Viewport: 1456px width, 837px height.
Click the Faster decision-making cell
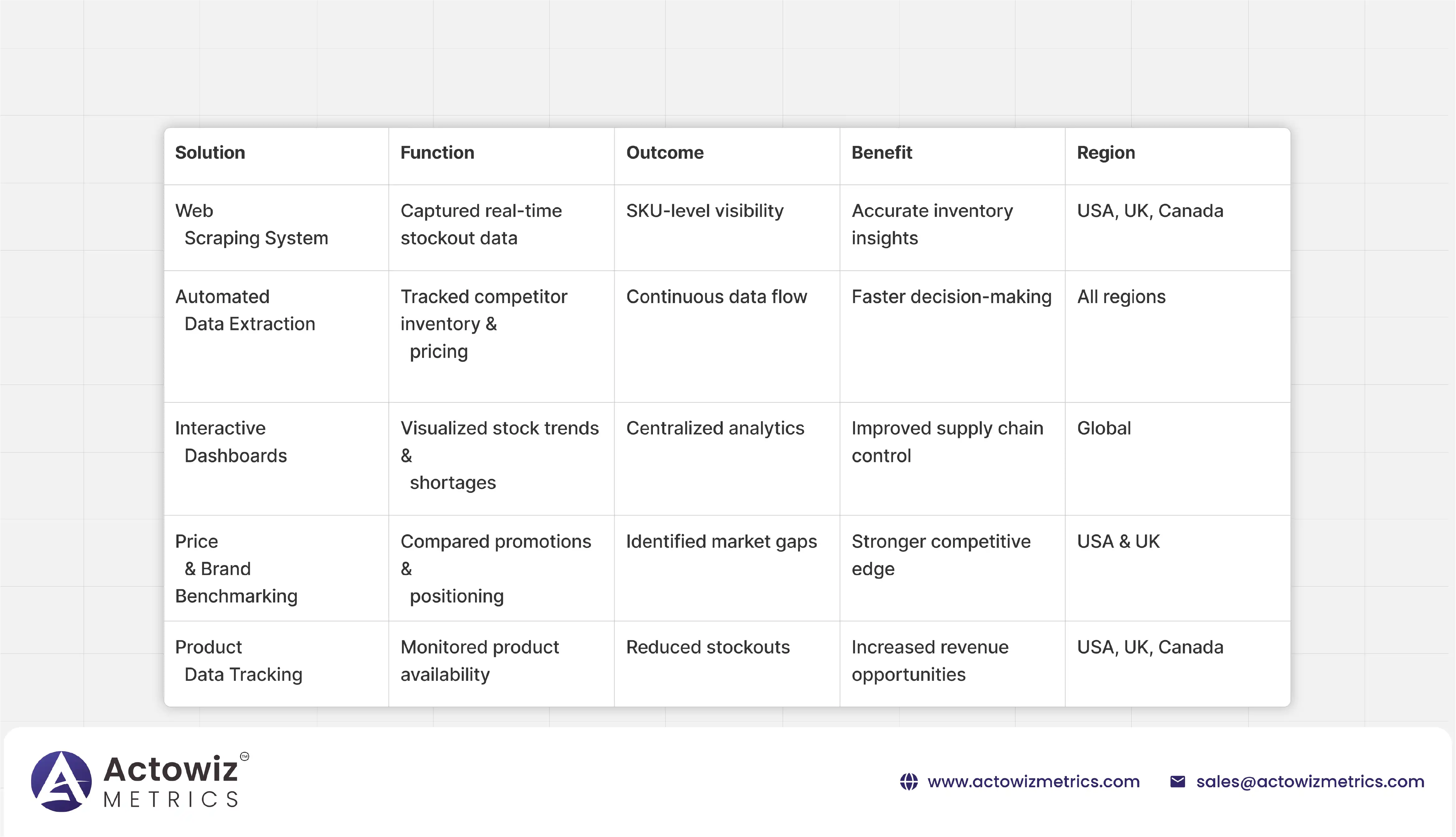[951, 297]
